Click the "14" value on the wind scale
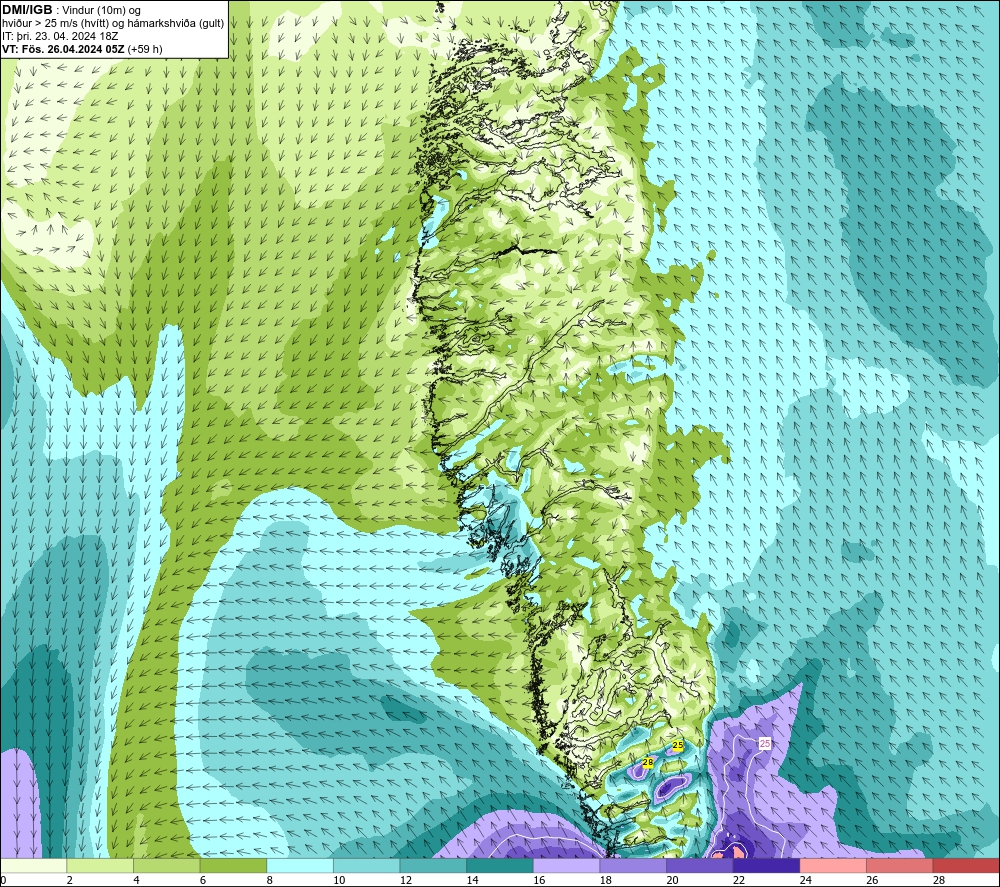The height and width of the screenshot is (887, 1000). click(x=472, y=880)
